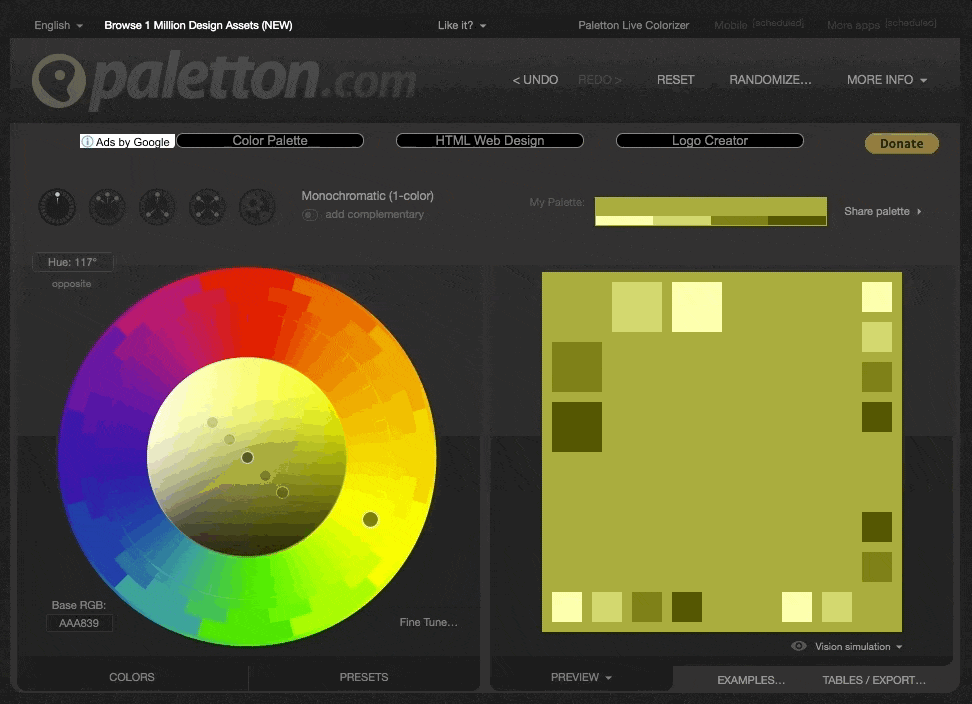Click the large lightest yellow preview square
Viewport: 972px width, 704px height.
697,307
